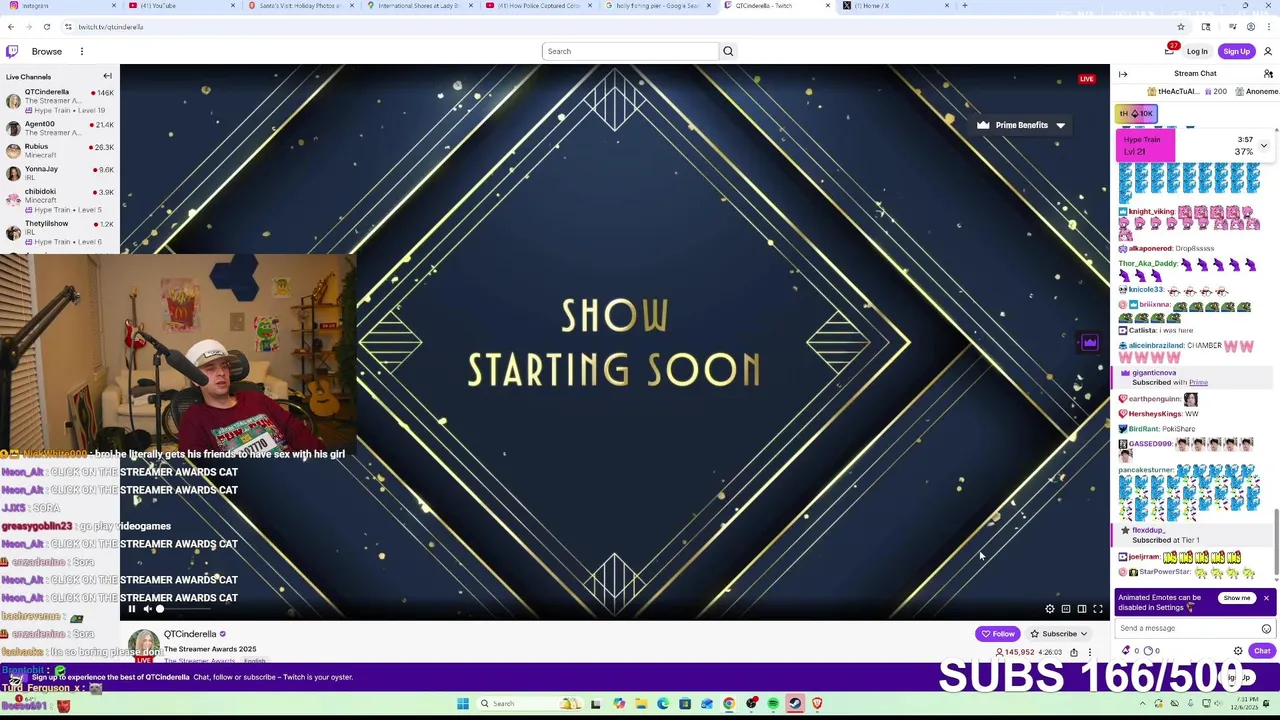Switch to the Instagram browser tab
The width and height of the screenshot is (1280, 720).
pos(60,6)
